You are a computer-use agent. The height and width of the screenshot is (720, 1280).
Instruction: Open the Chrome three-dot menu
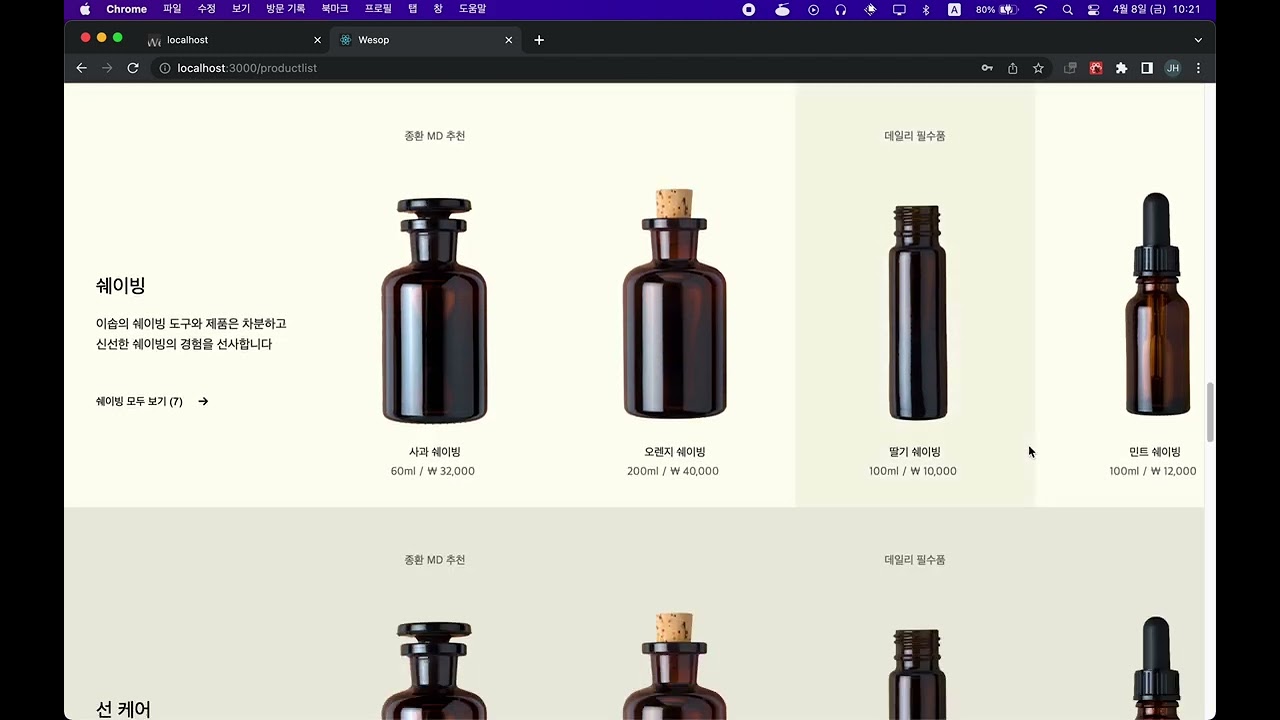(1198, 68)
